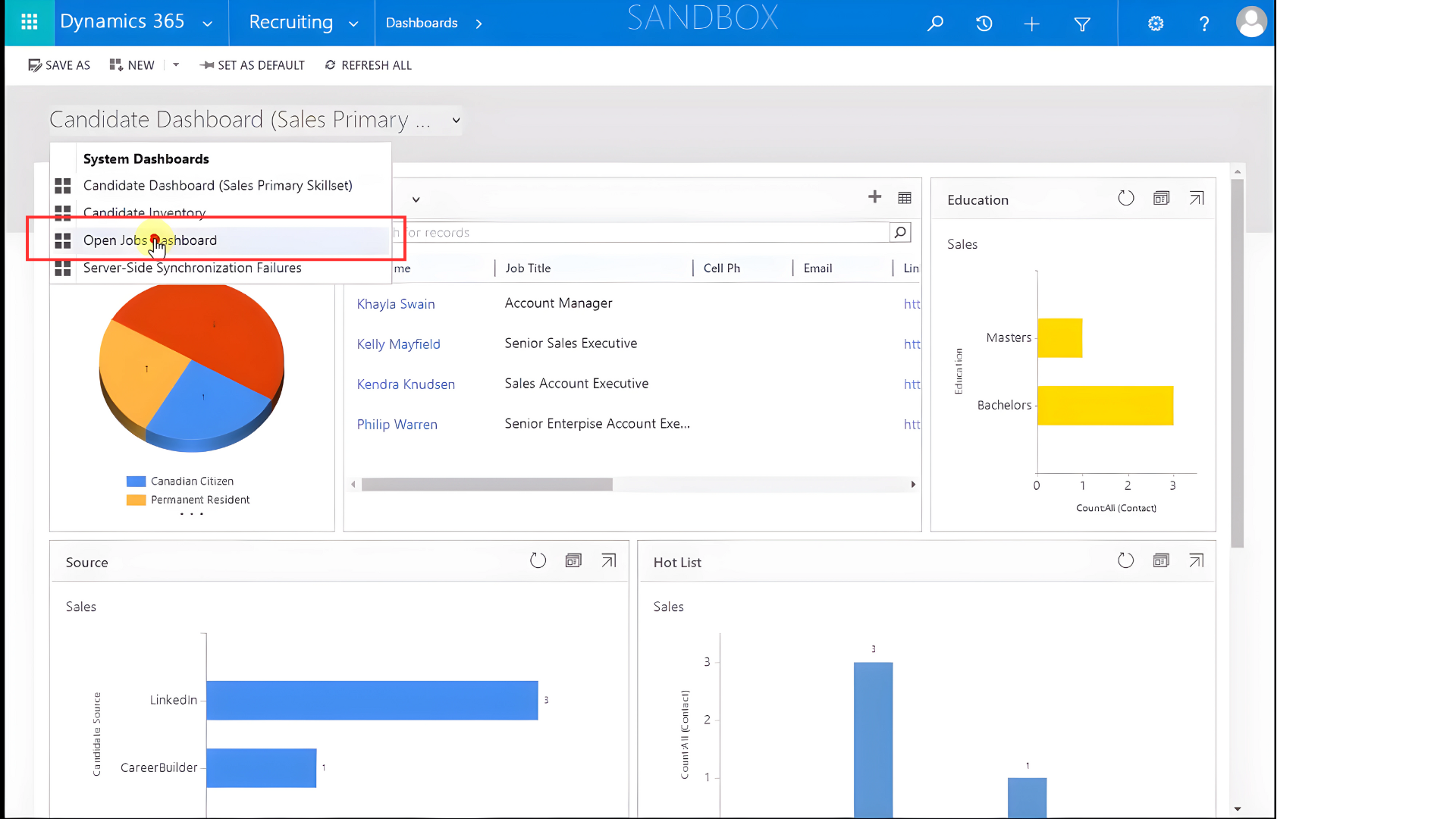Enlarge the Hot List chart
The image size is (1456, 819).
[x=1196, y=561]
